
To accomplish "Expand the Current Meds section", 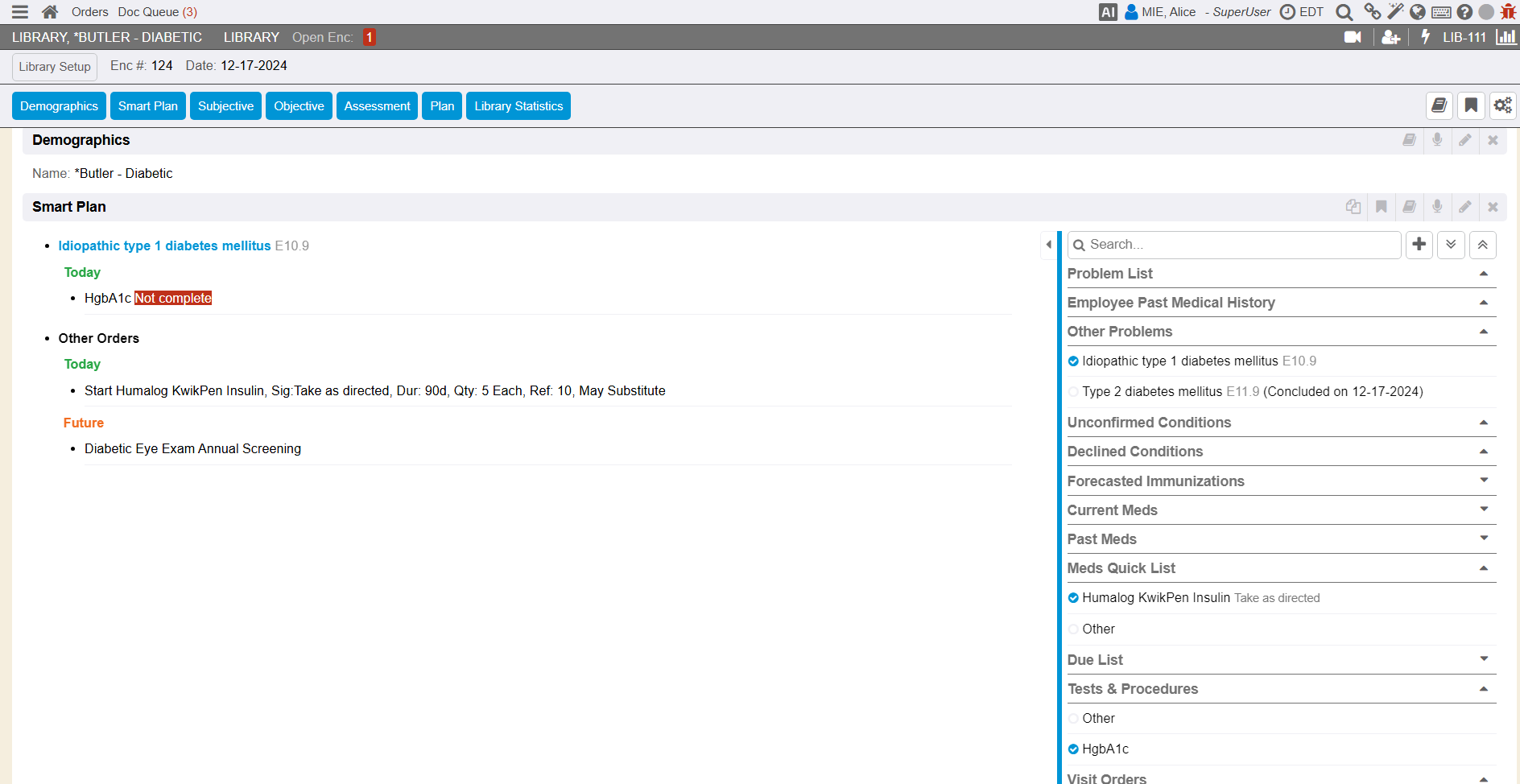I will click(x=1483, y=510).
